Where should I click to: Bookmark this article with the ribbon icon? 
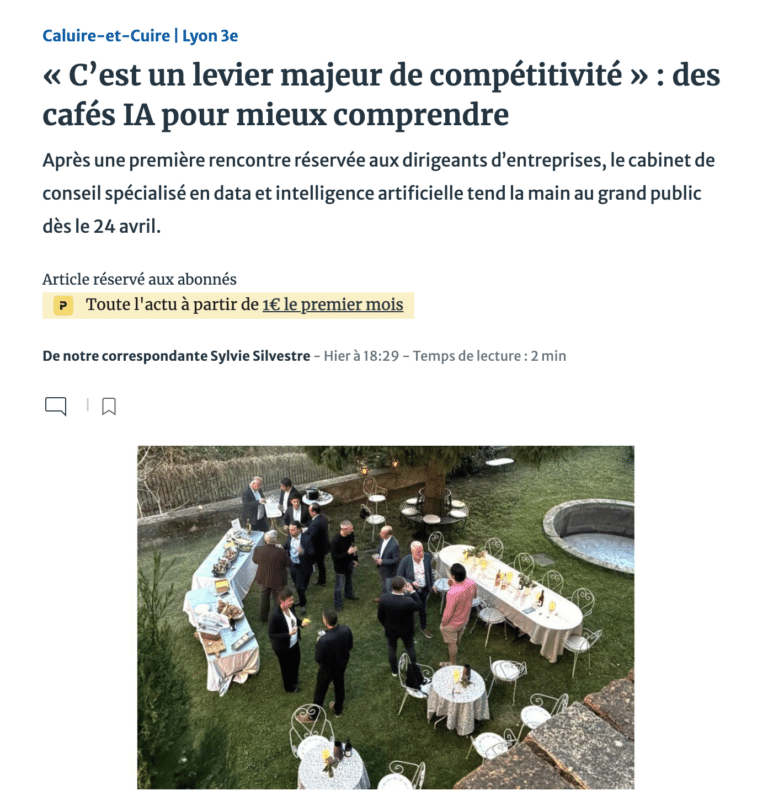click(x=109, y=407)
